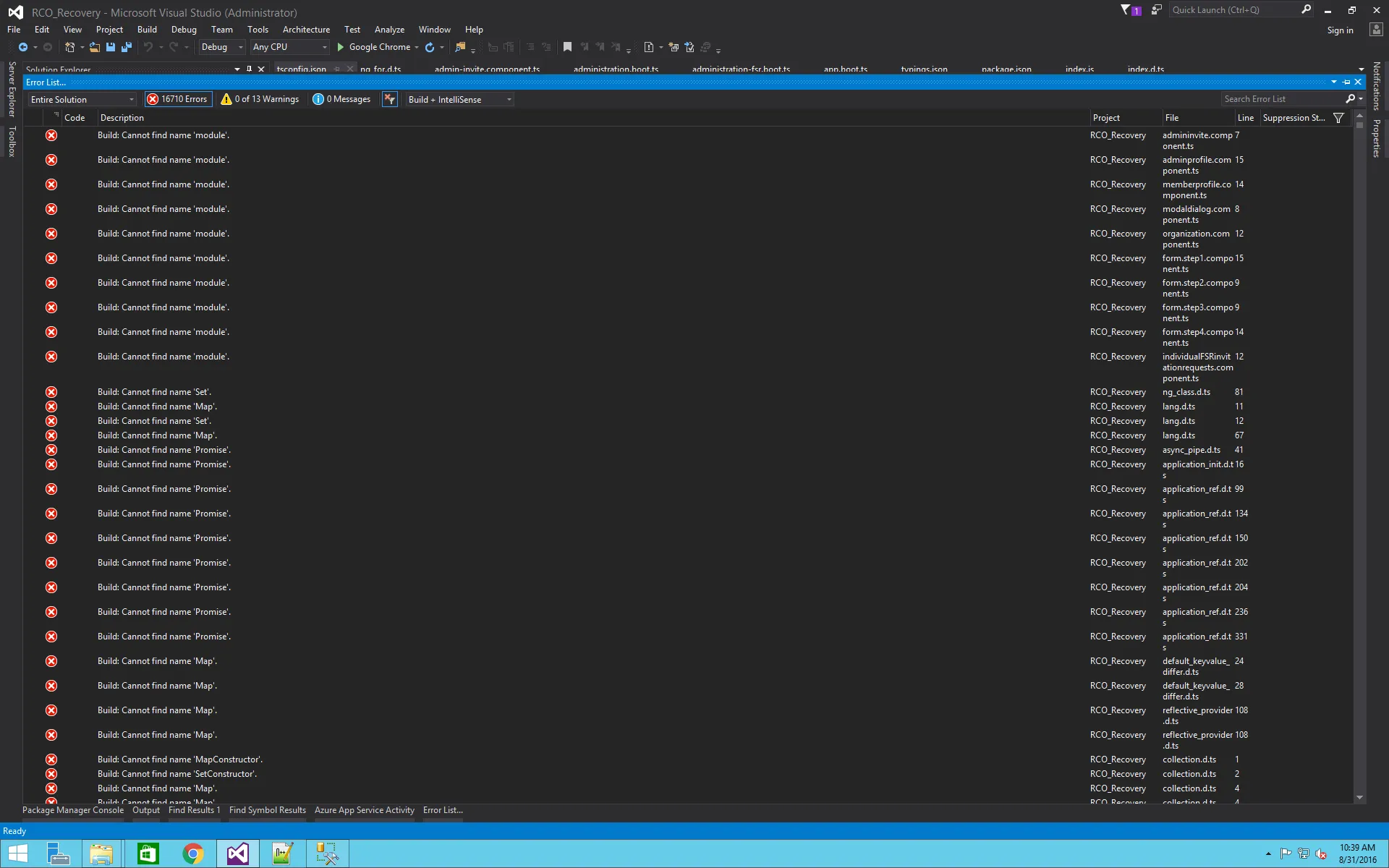Switch to the Package Manager Console tab

pyautogui.click(x=73, y=810)
